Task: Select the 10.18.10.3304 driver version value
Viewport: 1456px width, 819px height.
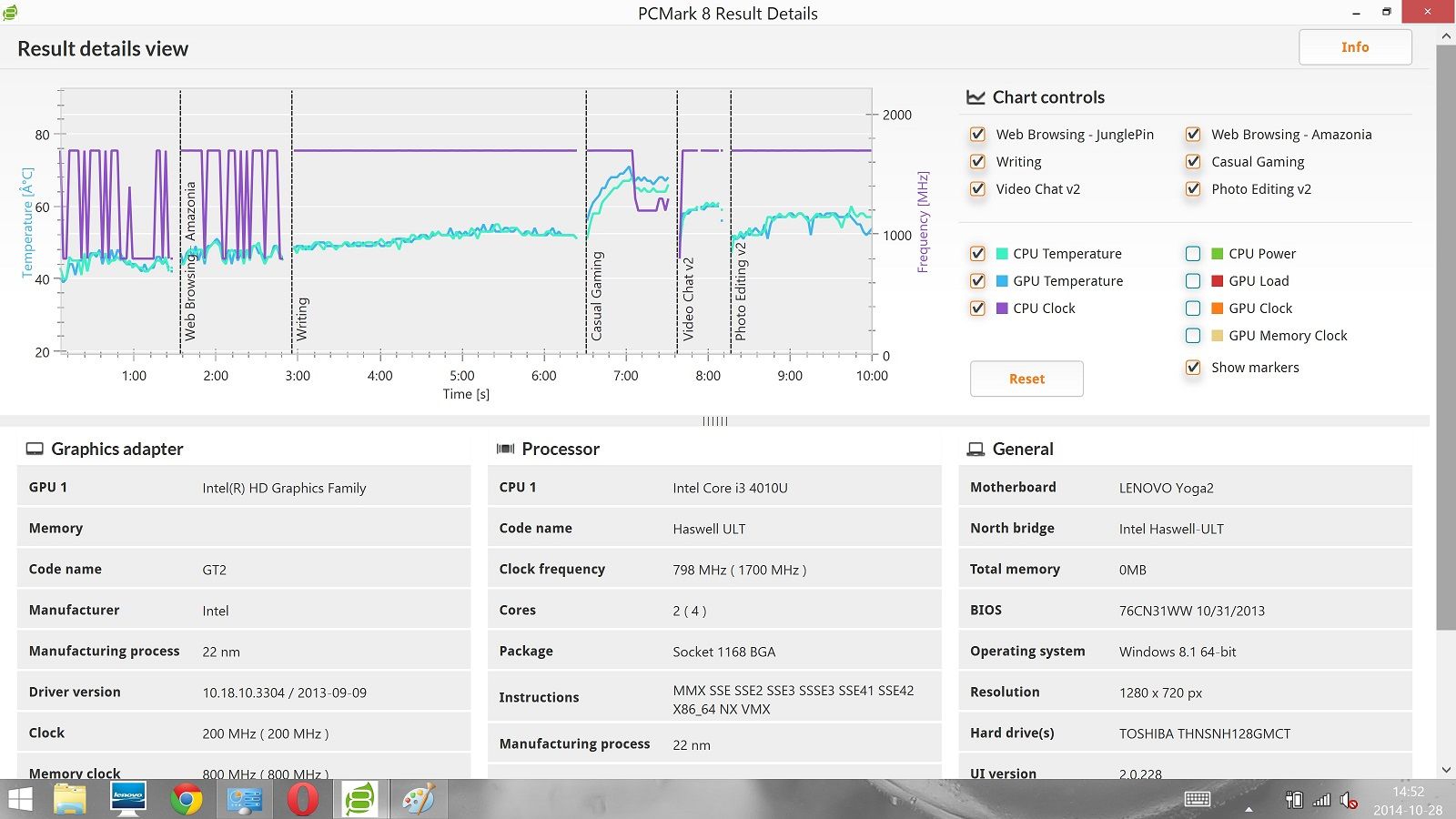Action: point(284,693)
